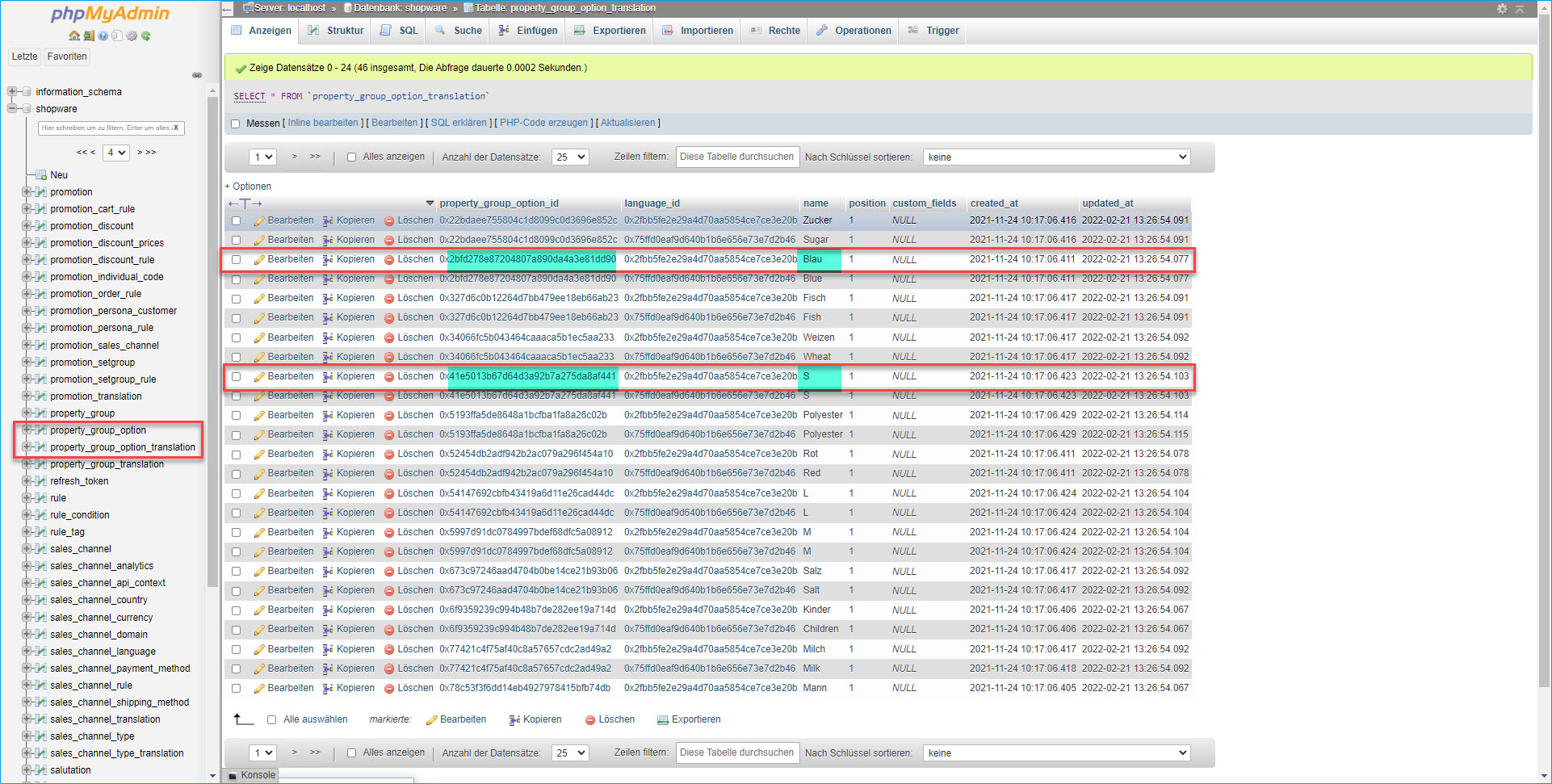
Task: Reload navigation panel with green refresh icon
Action: tap(146, 36)
